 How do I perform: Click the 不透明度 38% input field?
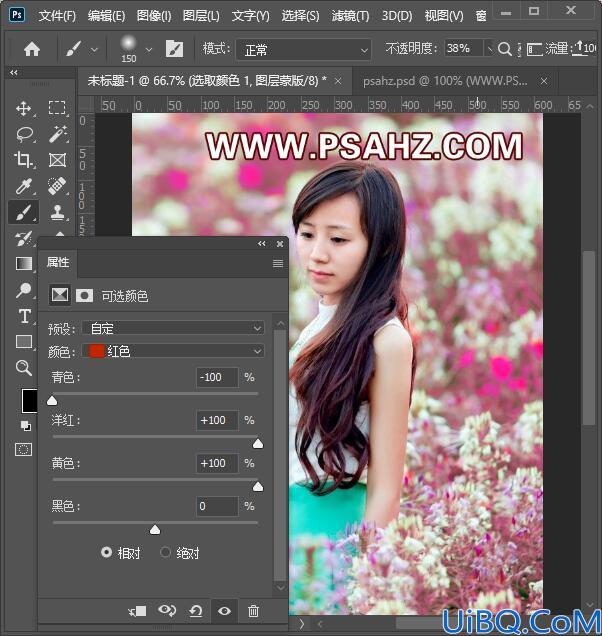pyautogui.click(x=464, y=49)
